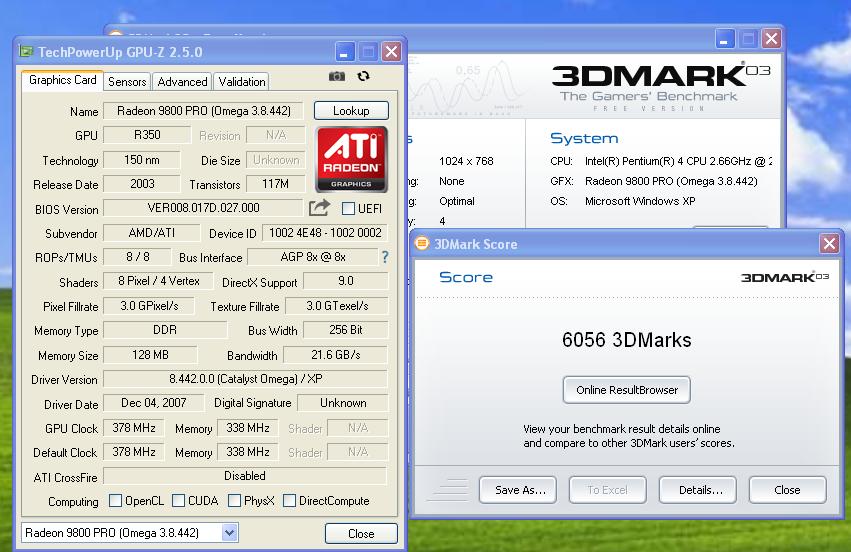Viewport: 851px width, 552px height.
Task: Minimize the 3DMark03 main window
Action: 724,39
